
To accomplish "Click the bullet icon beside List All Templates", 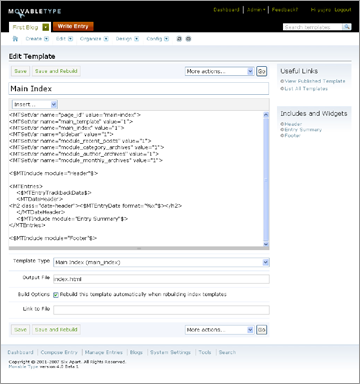I will (x=282, y=89).
